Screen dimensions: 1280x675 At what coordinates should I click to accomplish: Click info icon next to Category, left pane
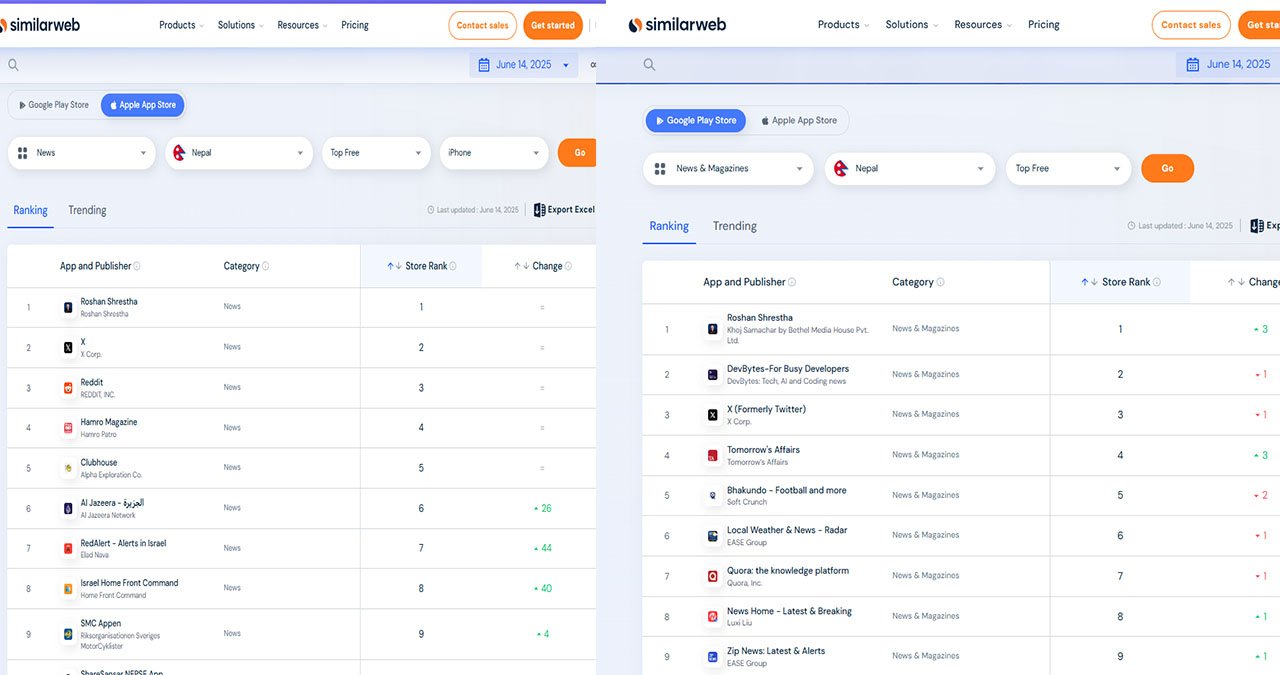click(x=265, y=266)
